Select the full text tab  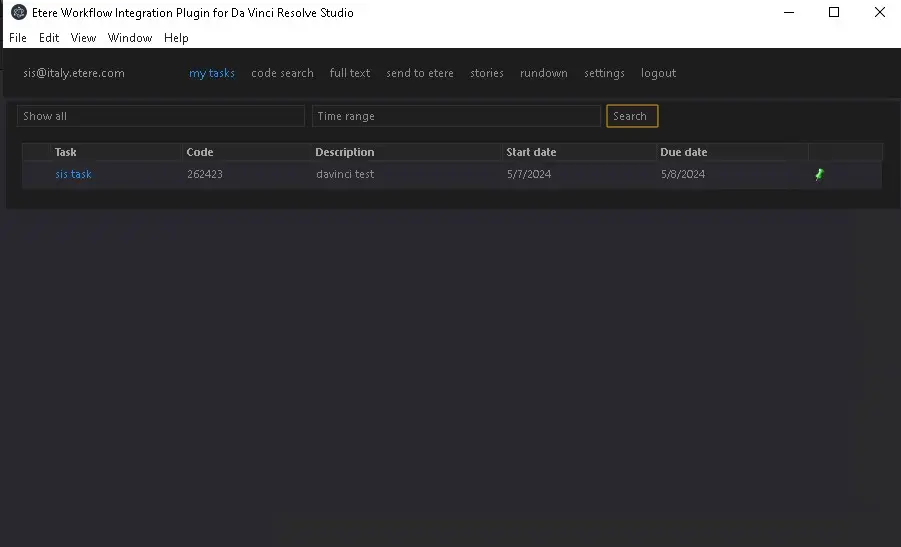pyautogui.click(x=350, y=73)
